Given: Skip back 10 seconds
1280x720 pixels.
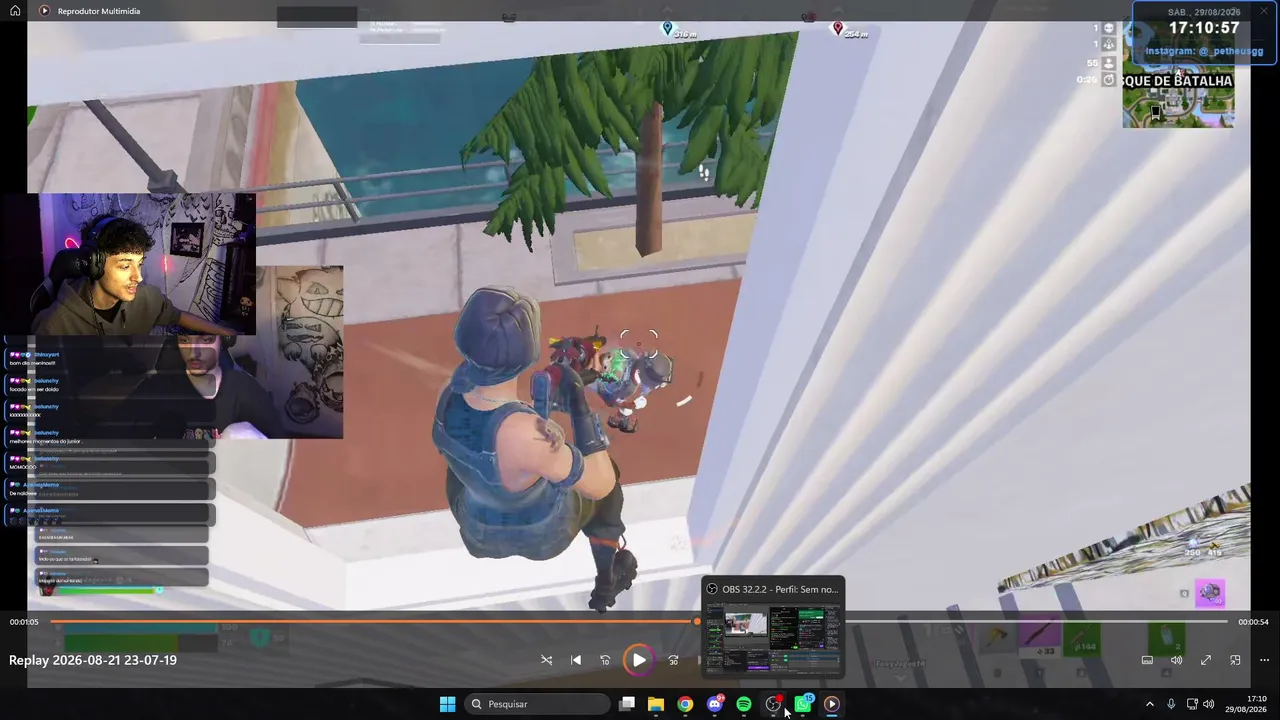Looking at the screenshot, I should point(605,660).
